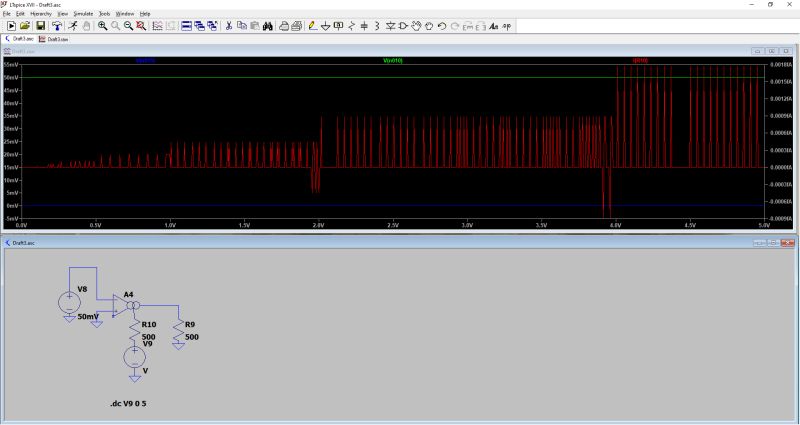
Task: Click the green V(n010) trace label
Action: (393, 60)
